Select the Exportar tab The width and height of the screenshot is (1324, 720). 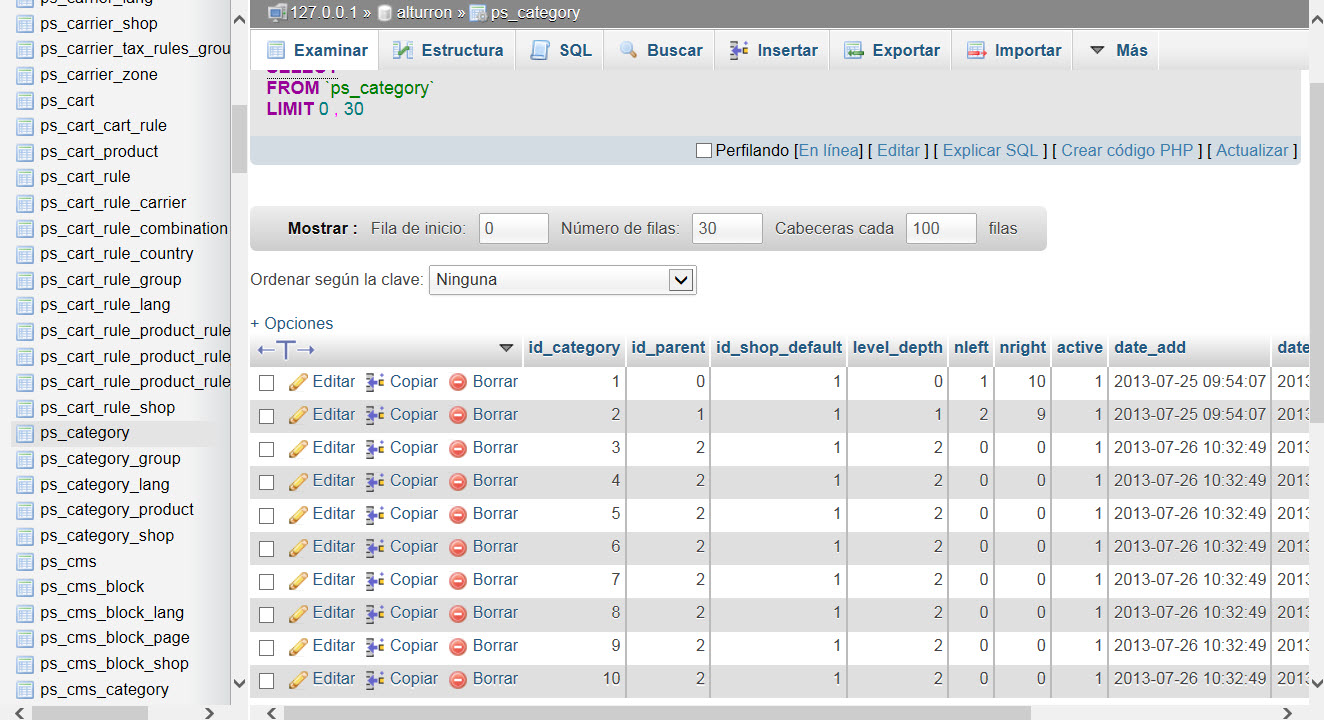892,50
